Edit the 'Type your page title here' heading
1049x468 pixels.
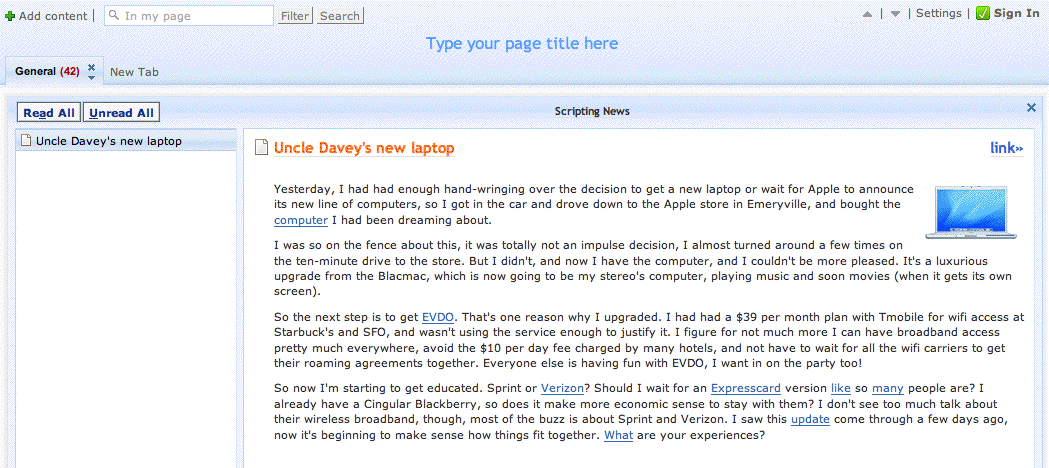[522, 43]
